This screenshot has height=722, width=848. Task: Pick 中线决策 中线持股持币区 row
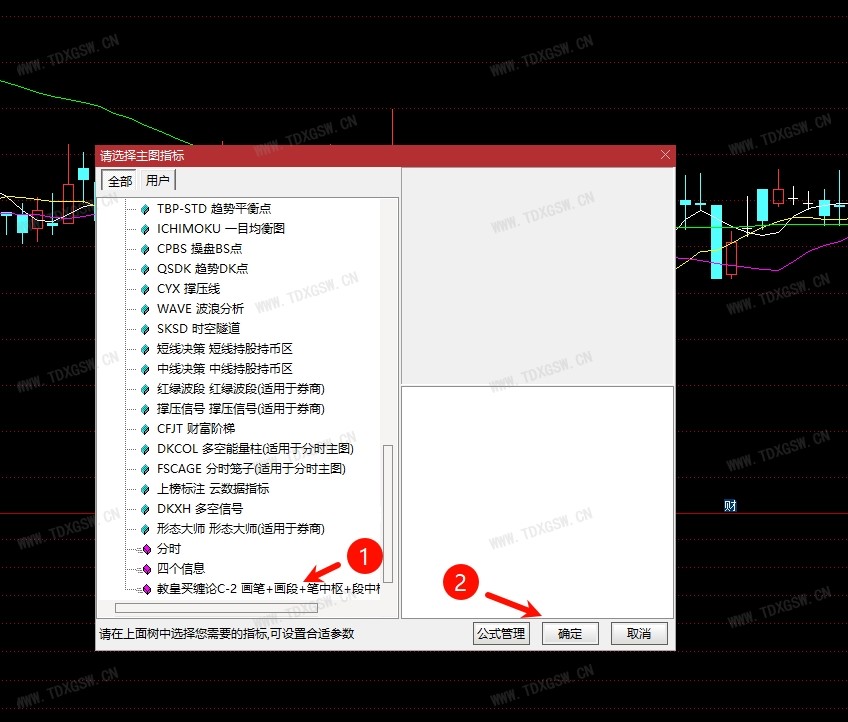[225, 369]
